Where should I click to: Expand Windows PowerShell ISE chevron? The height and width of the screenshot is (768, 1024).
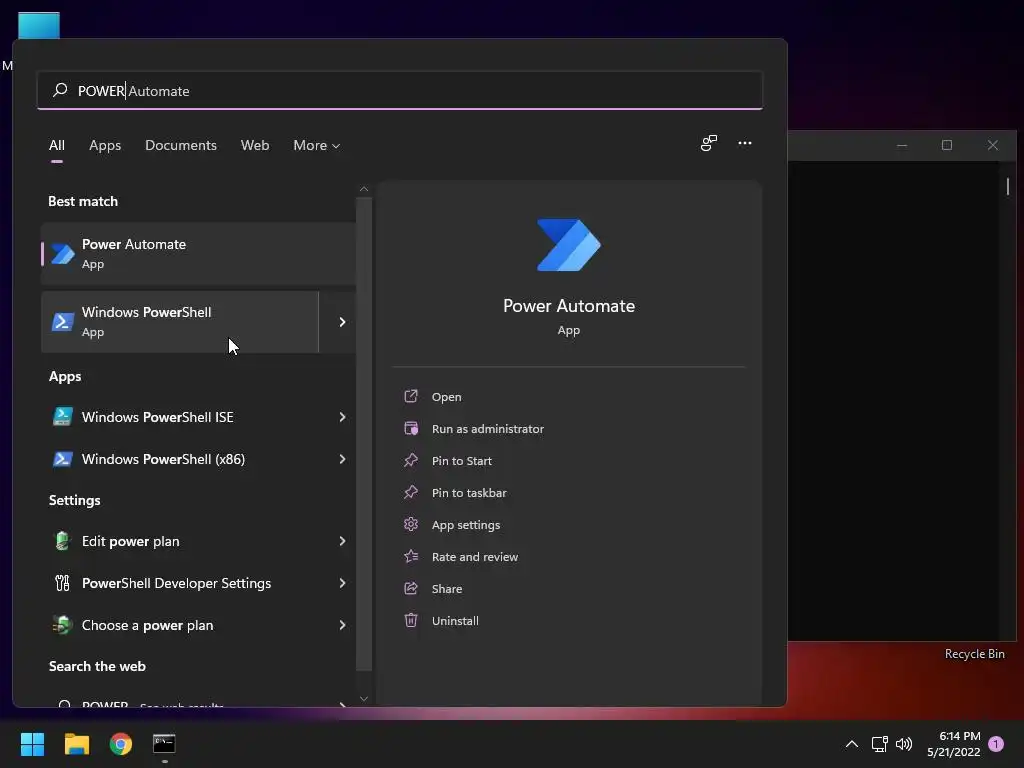342,417
